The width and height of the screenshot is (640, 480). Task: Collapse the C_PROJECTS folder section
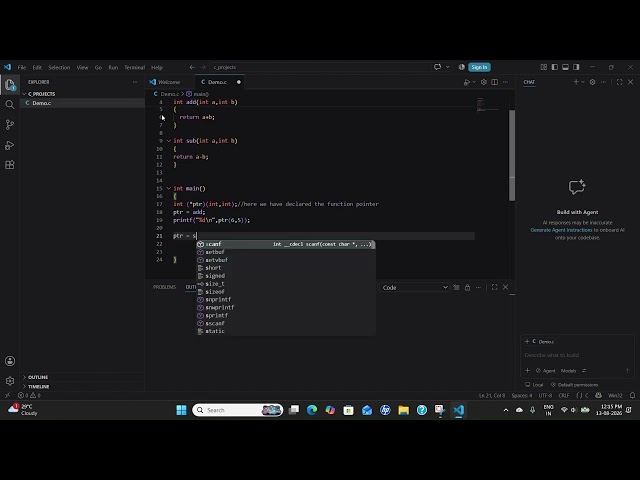24,94
